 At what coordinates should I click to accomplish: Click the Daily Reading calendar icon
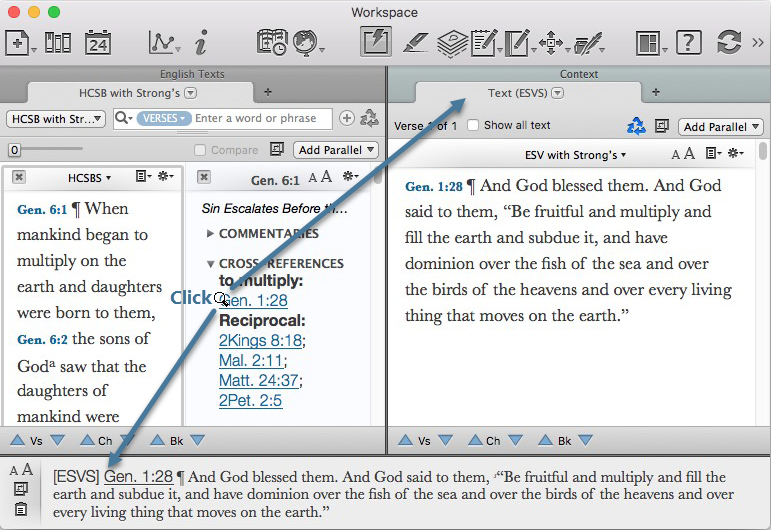pyautogui.click(x=98, y=43)
